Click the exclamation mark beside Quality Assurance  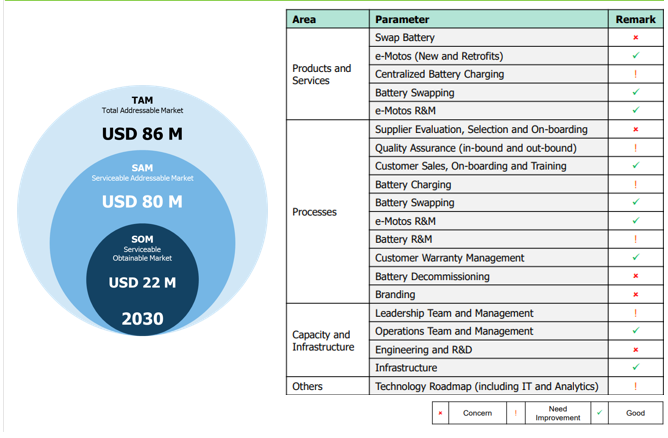pyautogui.click(x=635, y=148)
